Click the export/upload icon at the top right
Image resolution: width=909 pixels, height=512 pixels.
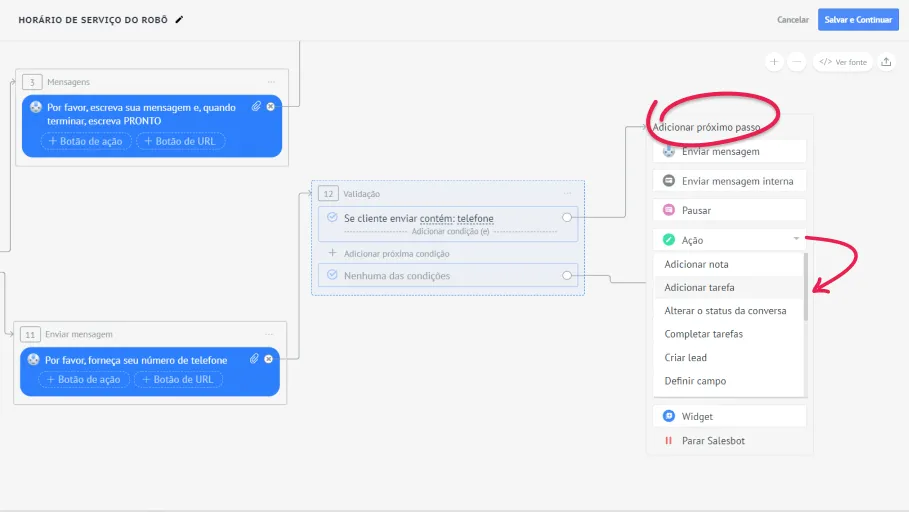886,61
